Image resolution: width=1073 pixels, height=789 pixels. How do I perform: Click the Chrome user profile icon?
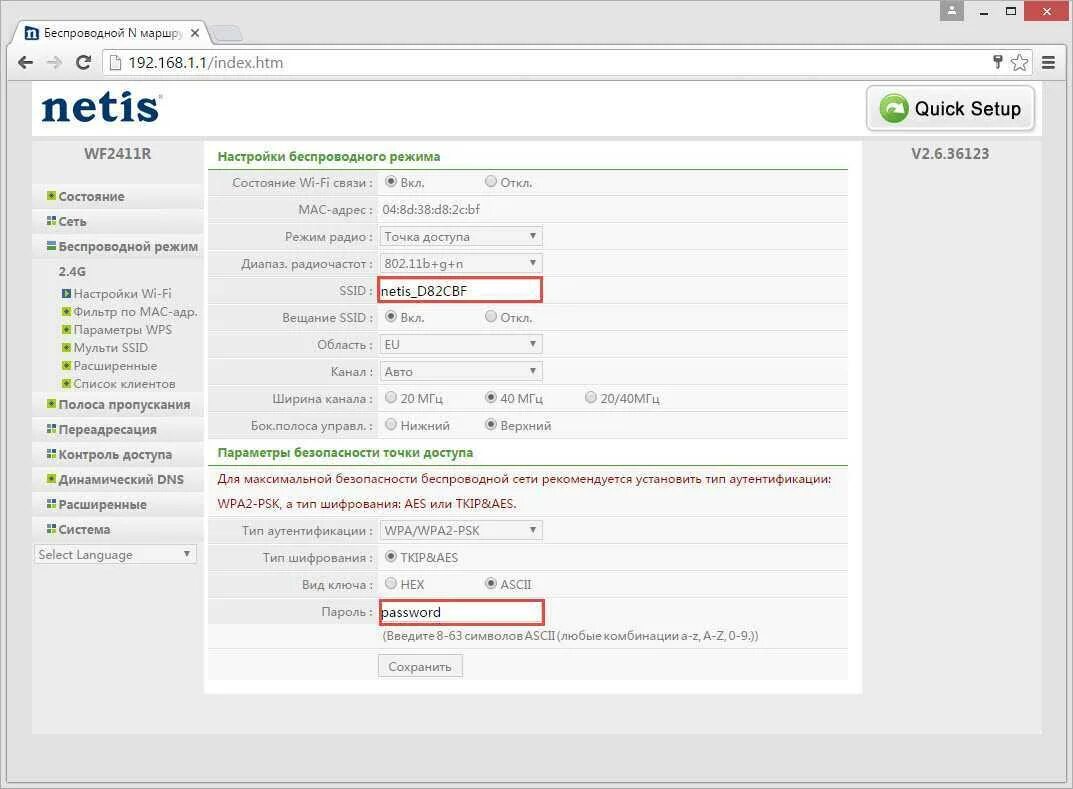(x=952, y=10)
